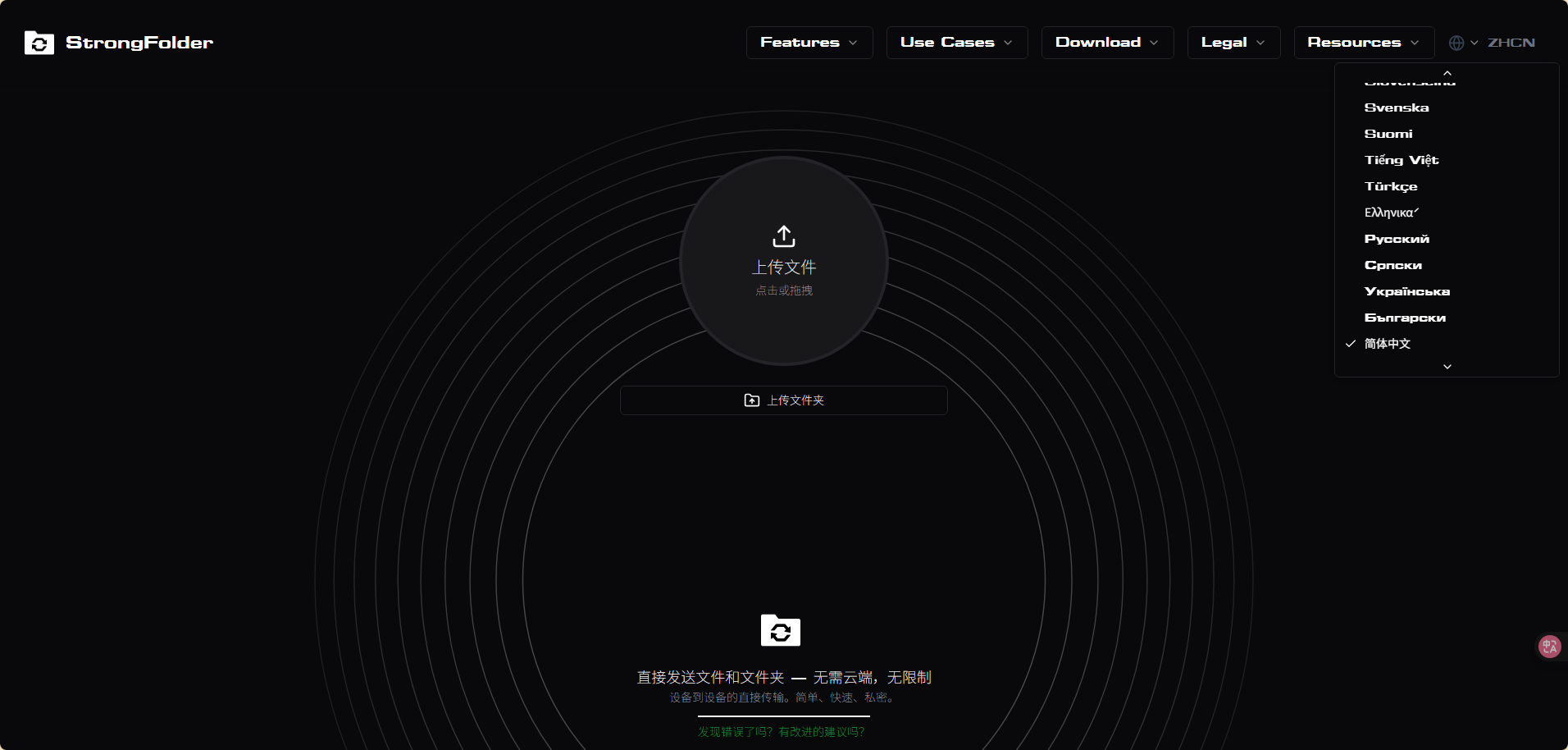Click the scroll-down chevron in the language list

coord(1447,366)
